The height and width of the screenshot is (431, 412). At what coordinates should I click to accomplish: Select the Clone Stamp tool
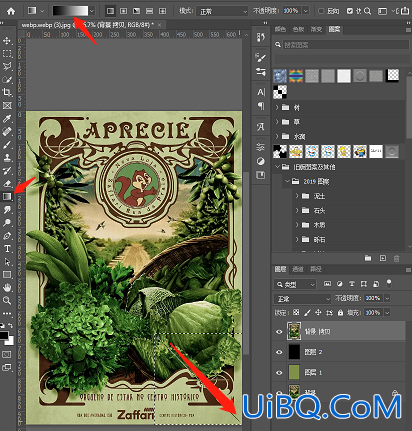[7, 157]
